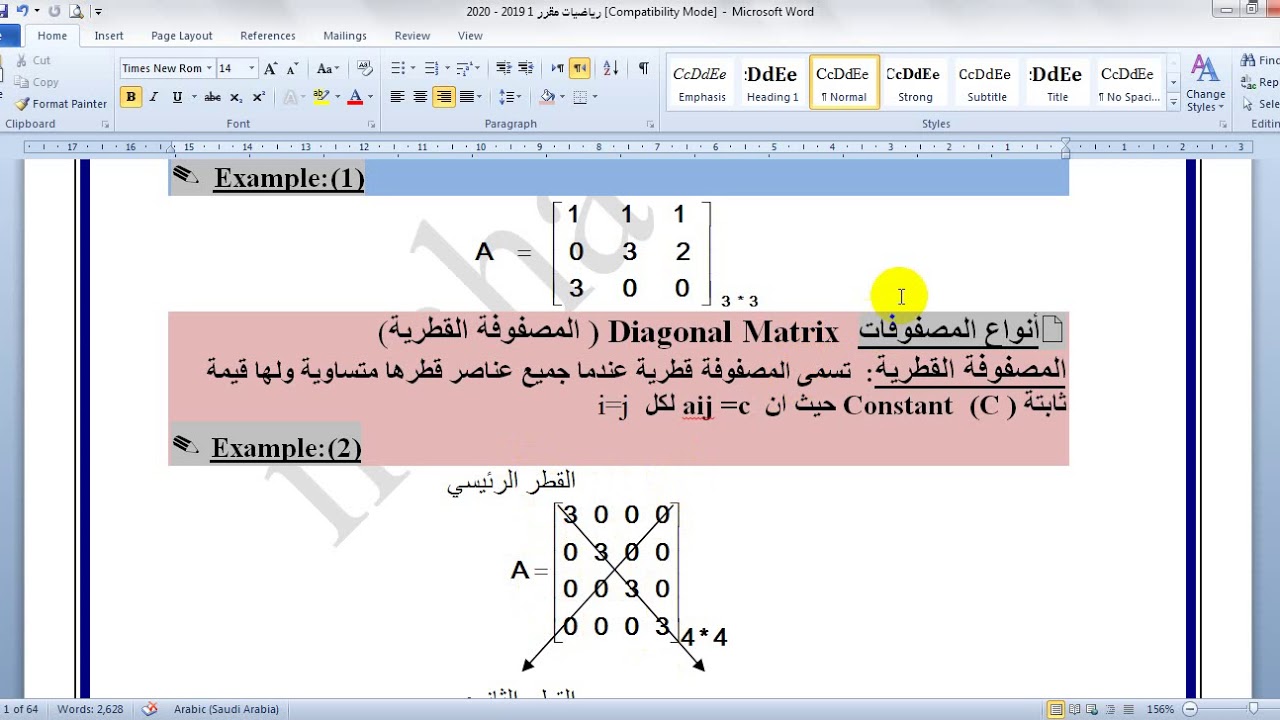Open View tab
This screenshot has height=720, width=1280.
point(470,35)
